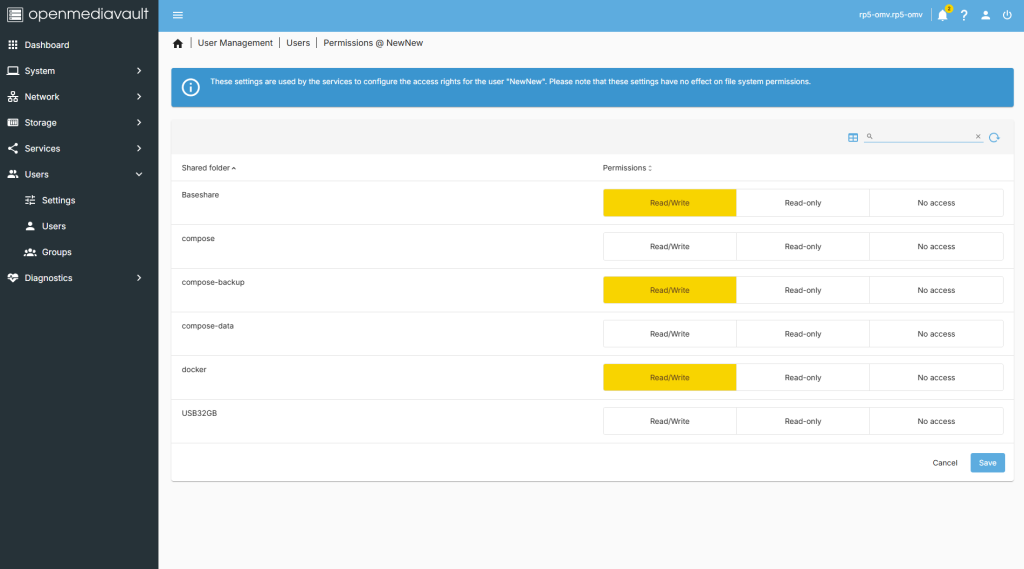Screen dimensions: 1024x569
Task: Set compose folder to Read/Write
Action: 669,247
